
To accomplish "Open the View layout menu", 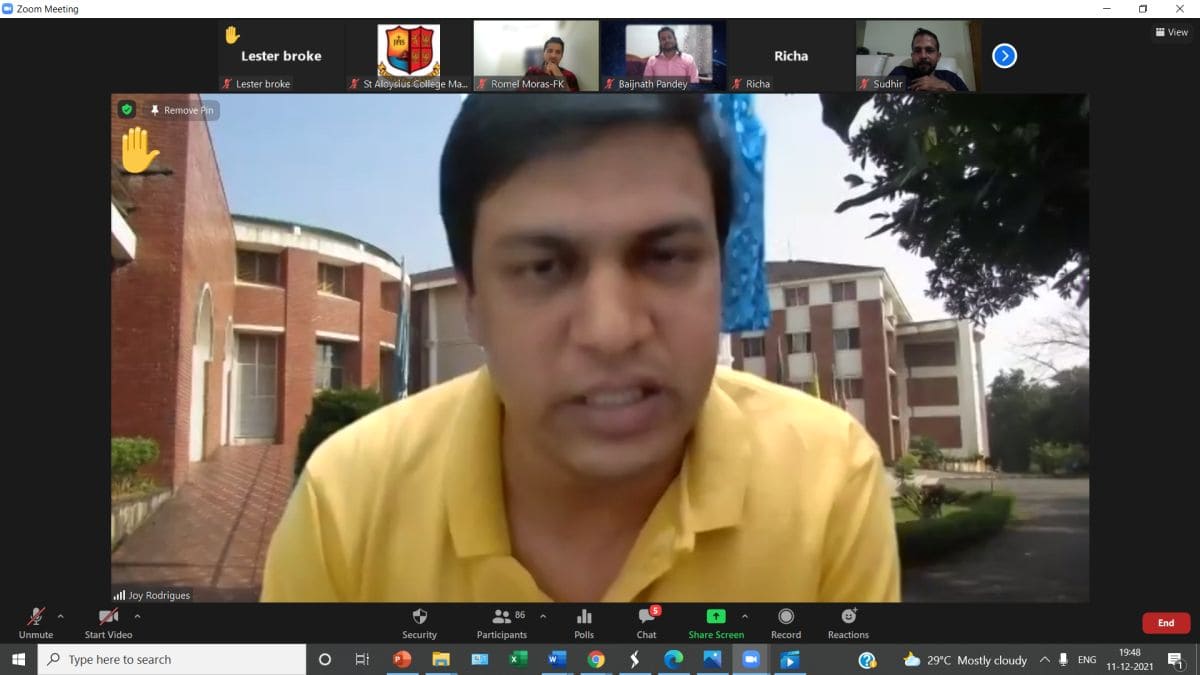I will 1171,32.
